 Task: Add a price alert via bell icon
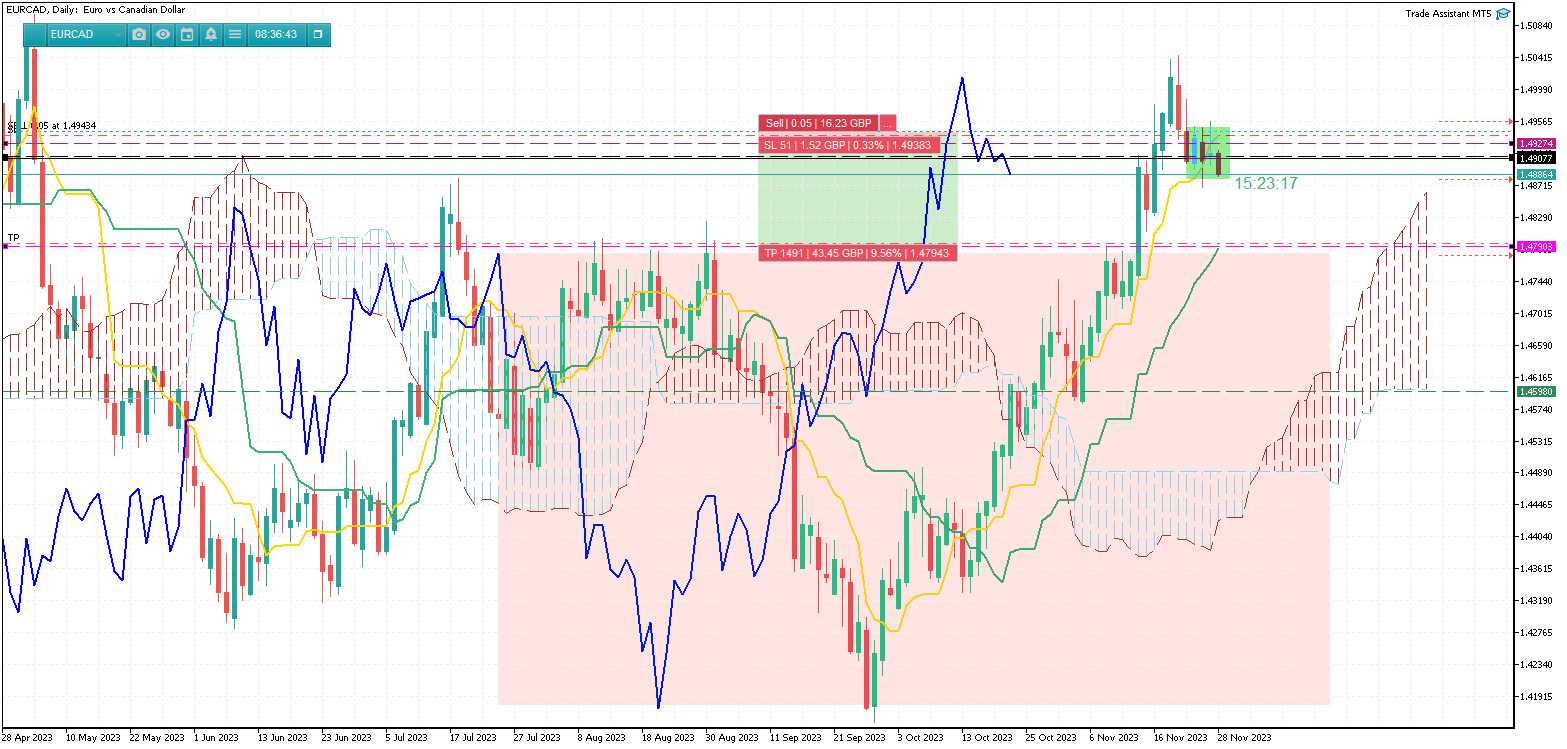[x=211, y=34]
